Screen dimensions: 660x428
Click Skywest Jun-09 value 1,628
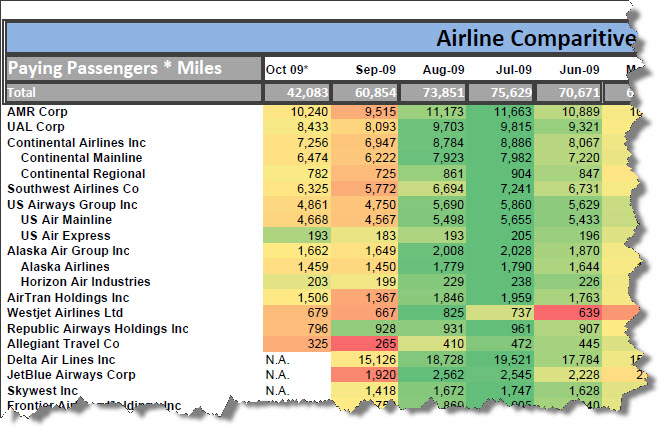coord(568,391)
